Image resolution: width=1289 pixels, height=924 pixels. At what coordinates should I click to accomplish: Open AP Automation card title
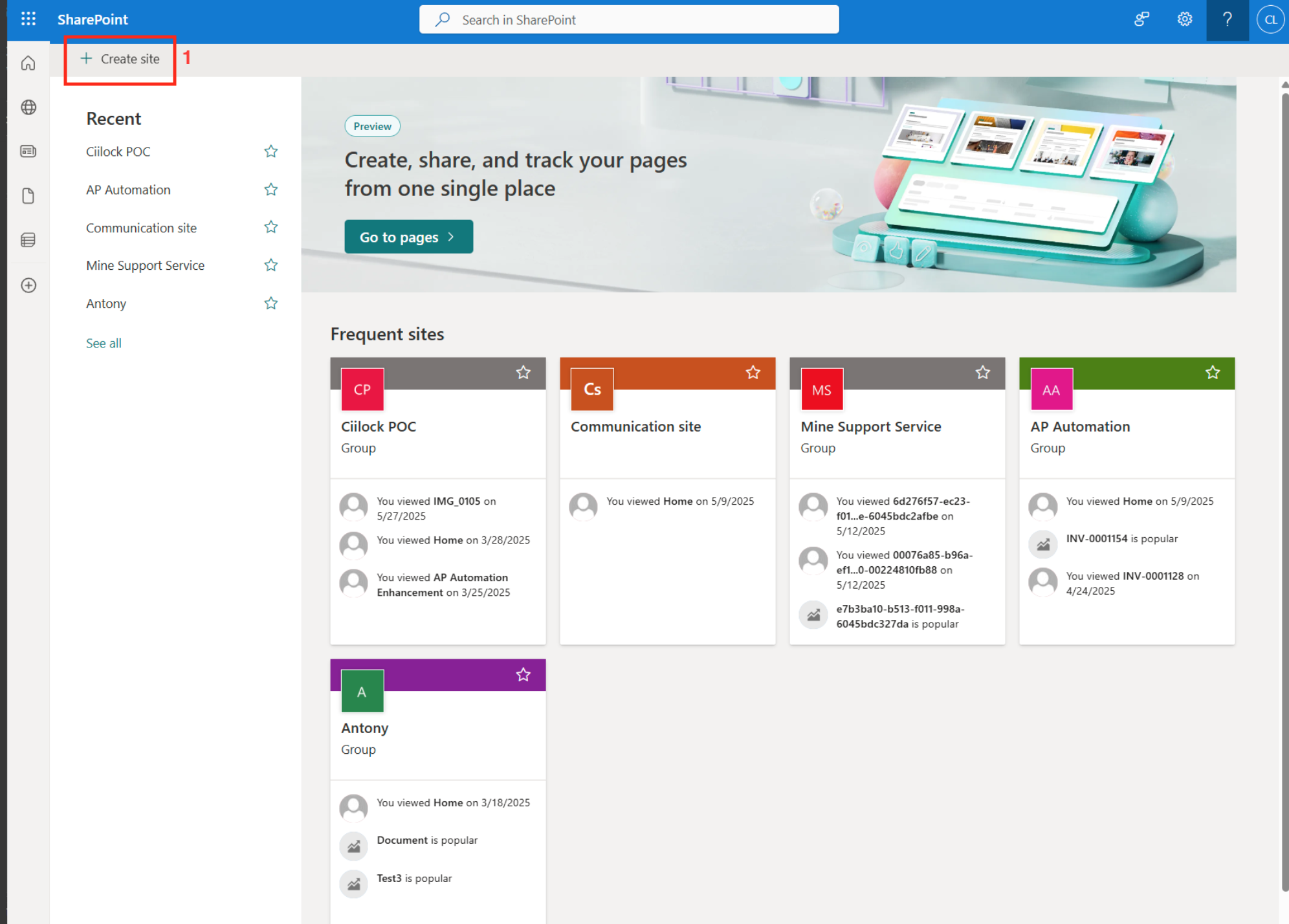click(x=1080, y=426)
